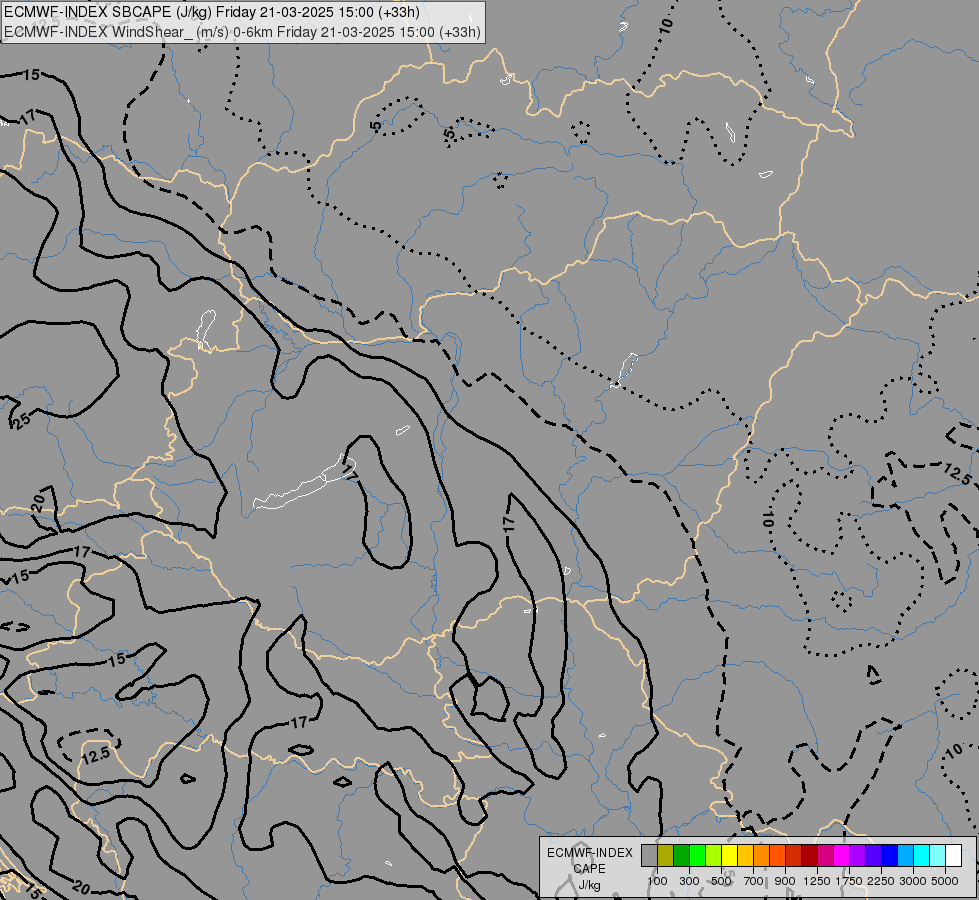Click the bright cyan legend swatch
This screenshot has height=900, width=979.
coord(922,855)
